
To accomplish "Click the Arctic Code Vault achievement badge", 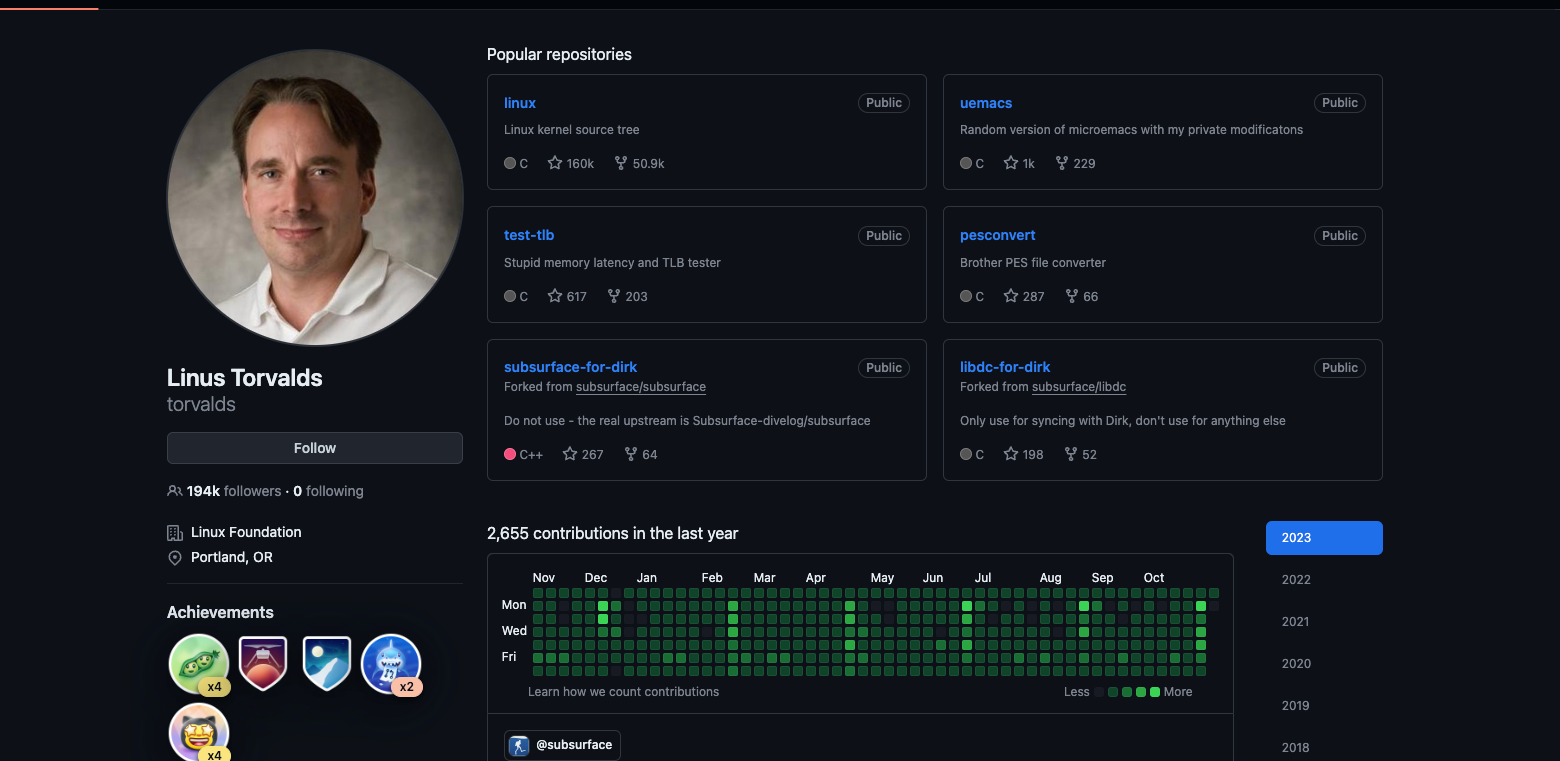I will (x=327, y=664).
